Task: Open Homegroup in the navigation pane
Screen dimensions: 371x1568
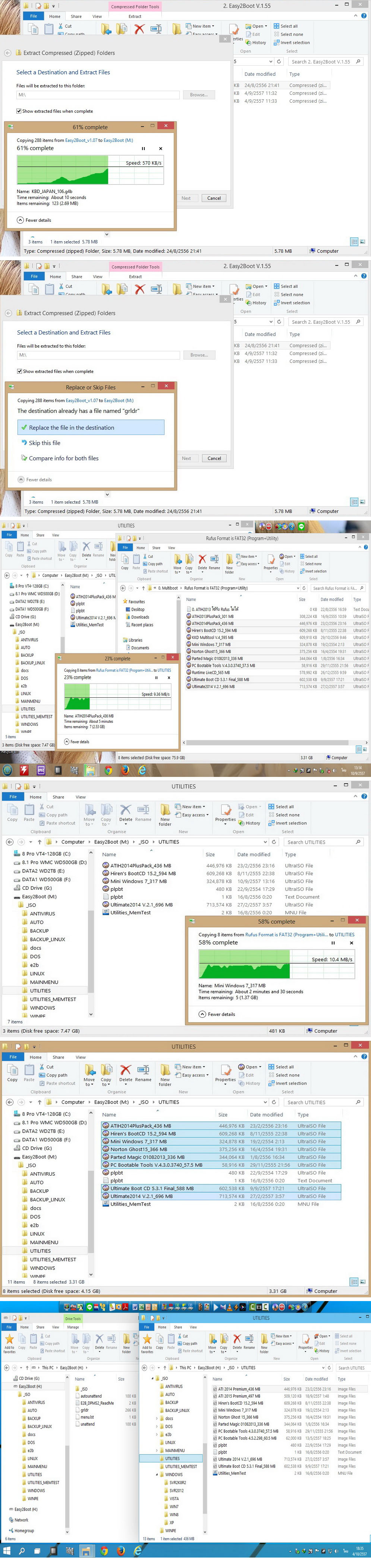Action: point(21,1530)
